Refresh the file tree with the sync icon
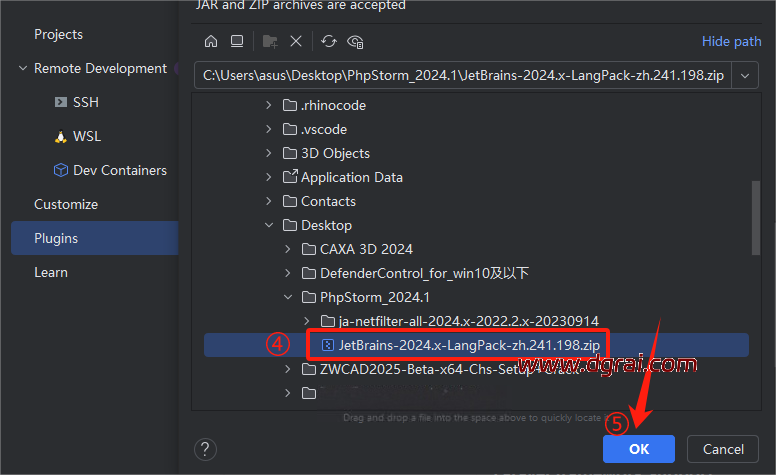 329,41
